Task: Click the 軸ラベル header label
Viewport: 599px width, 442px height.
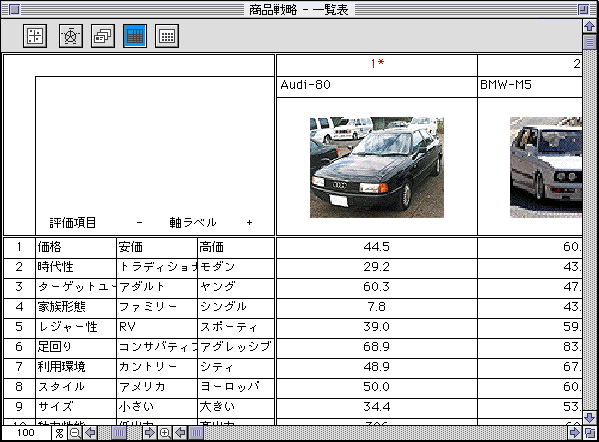Action: click(x=193, y=223)
